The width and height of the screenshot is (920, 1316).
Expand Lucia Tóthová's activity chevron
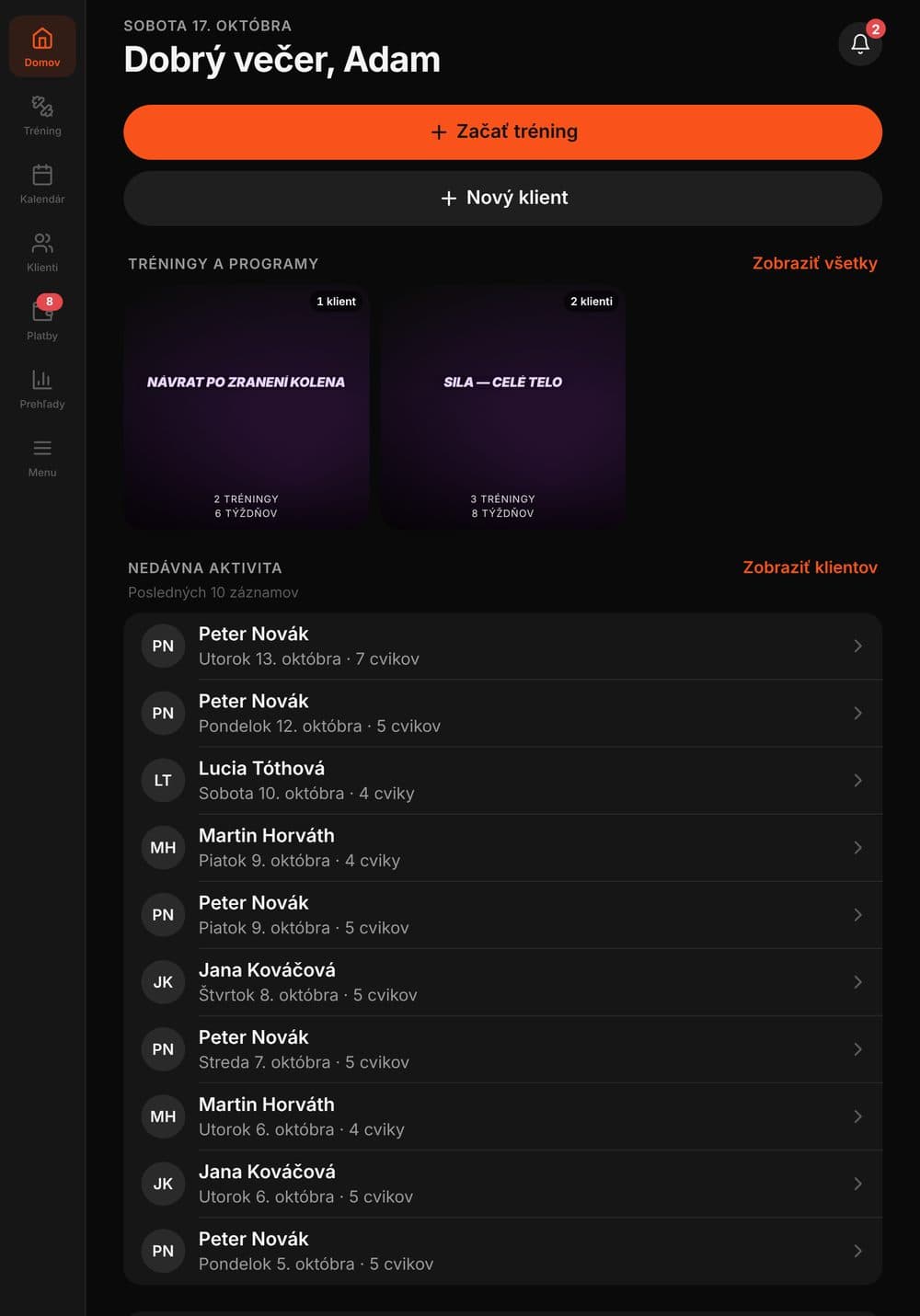(x=857, y=780)
